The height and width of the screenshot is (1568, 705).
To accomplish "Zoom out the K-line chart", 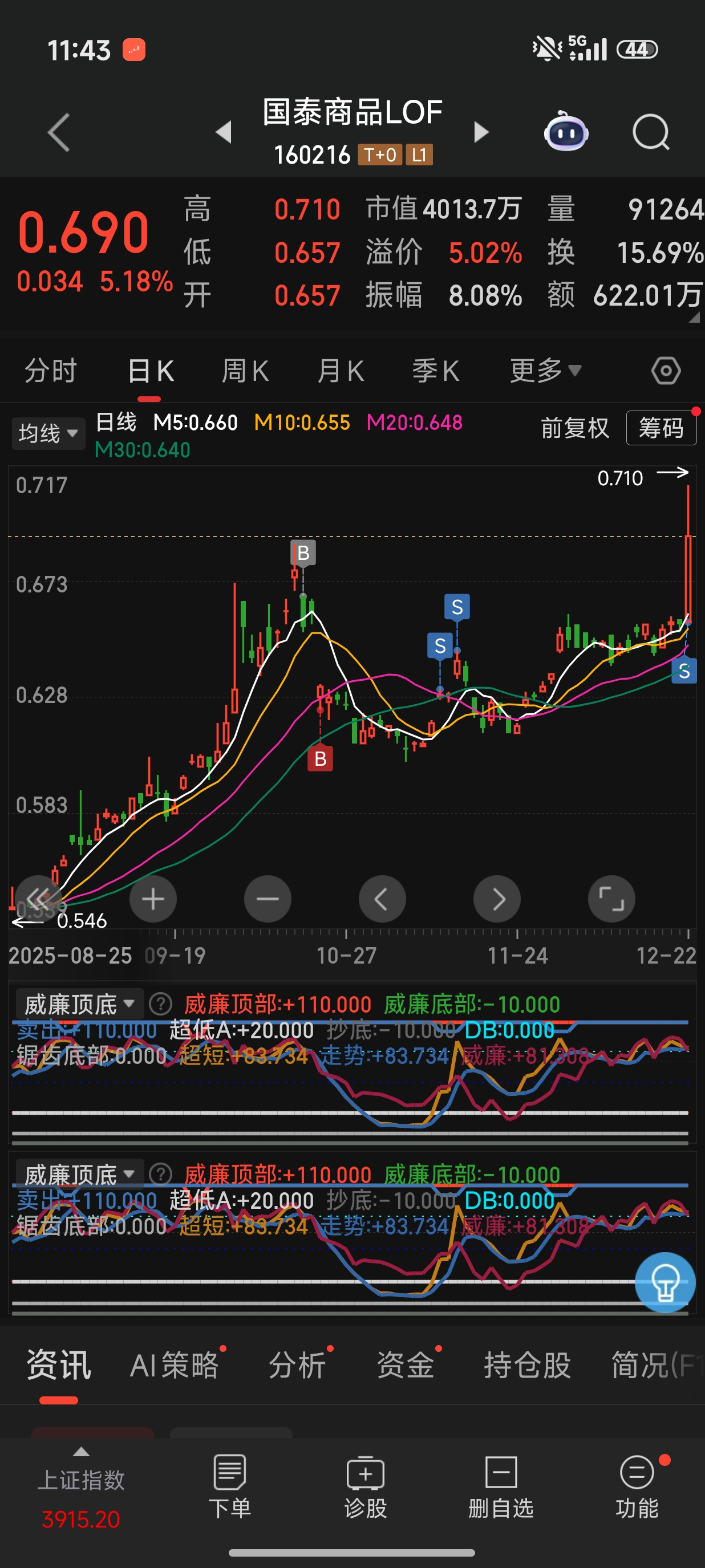I will (x=268, y=899).
